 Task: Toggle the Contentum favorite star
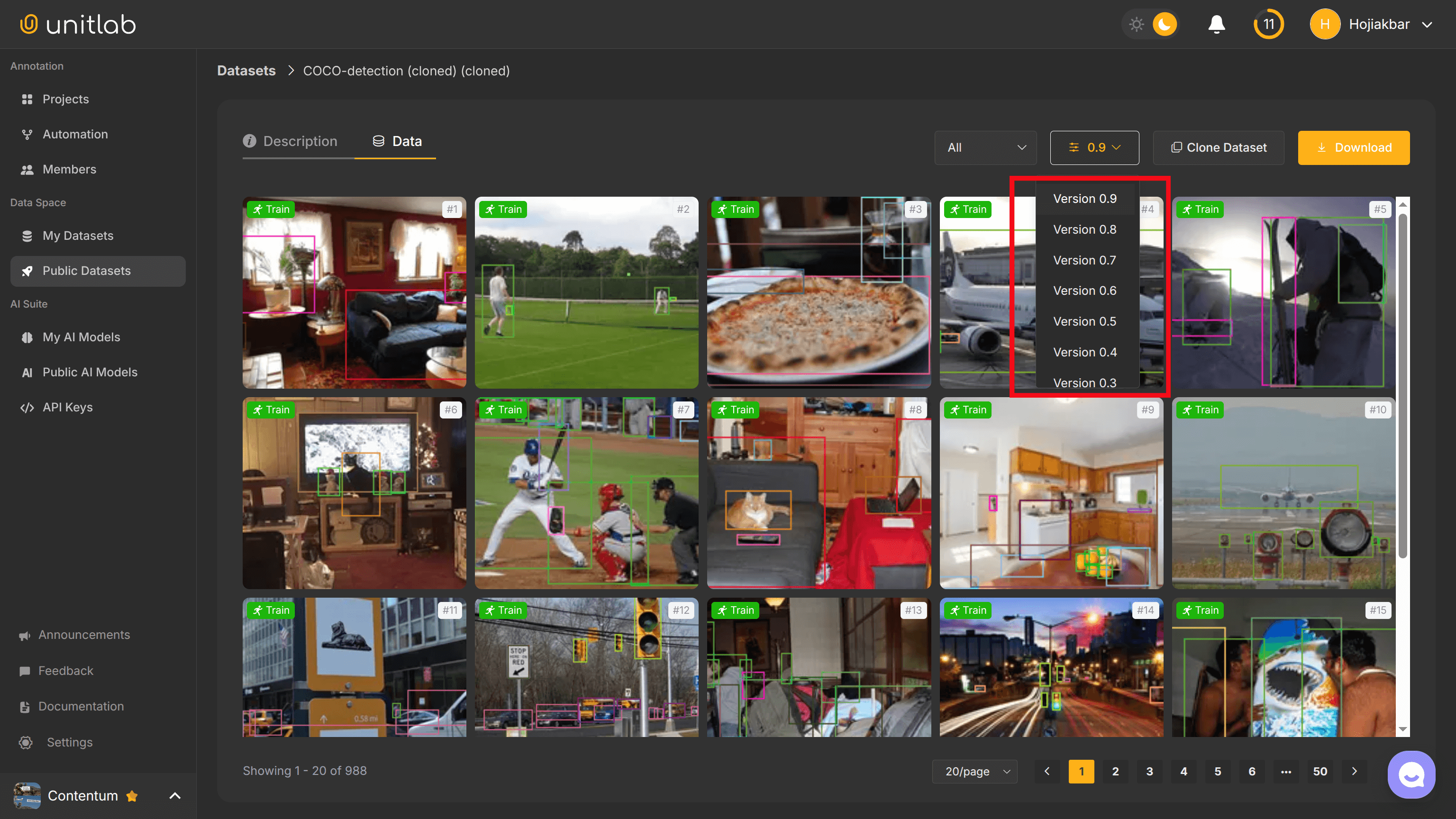(132, 796)
